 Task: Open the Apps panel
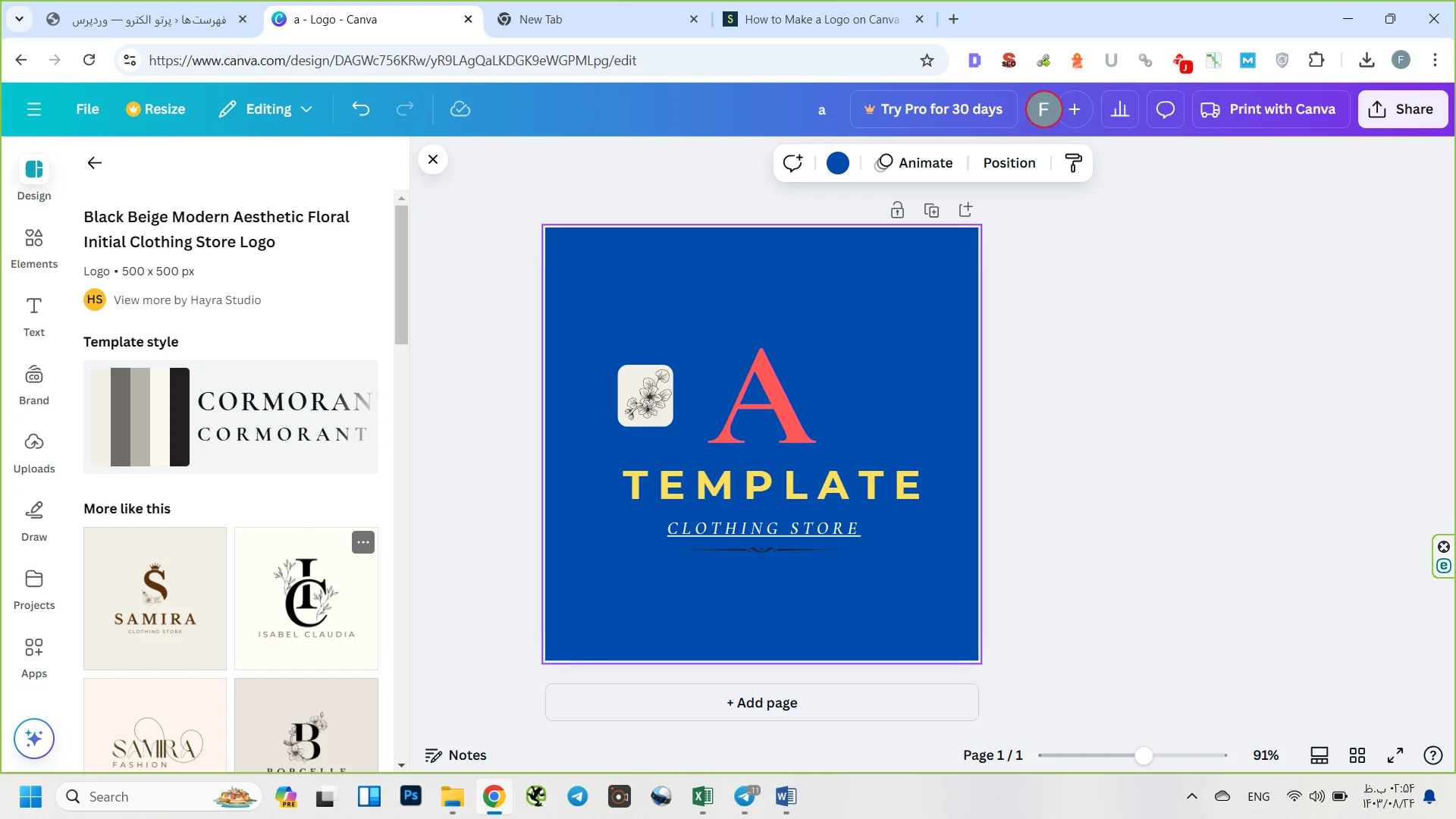coord(34,657)
